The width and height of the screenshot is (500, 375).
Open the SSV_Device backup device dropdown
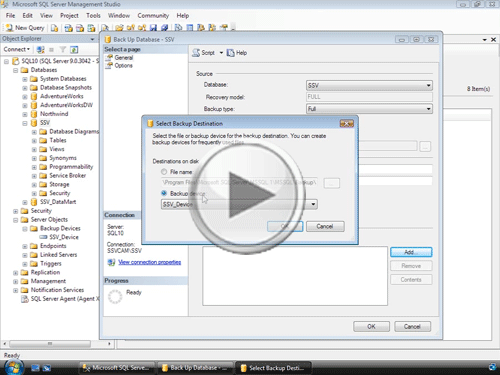pos(239,204)
